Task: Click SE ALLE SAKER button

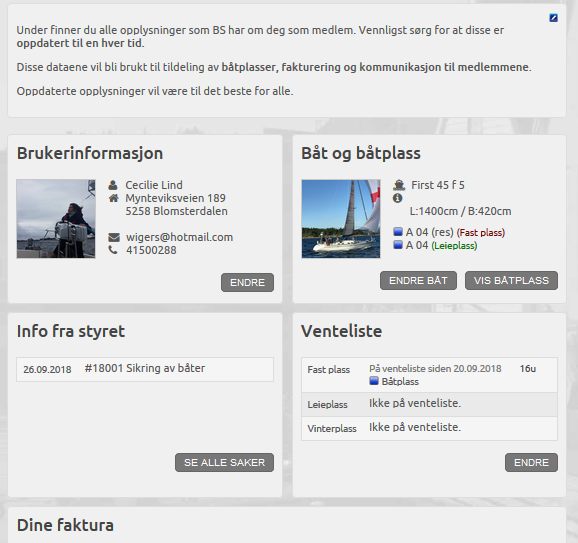Action: 224,462
